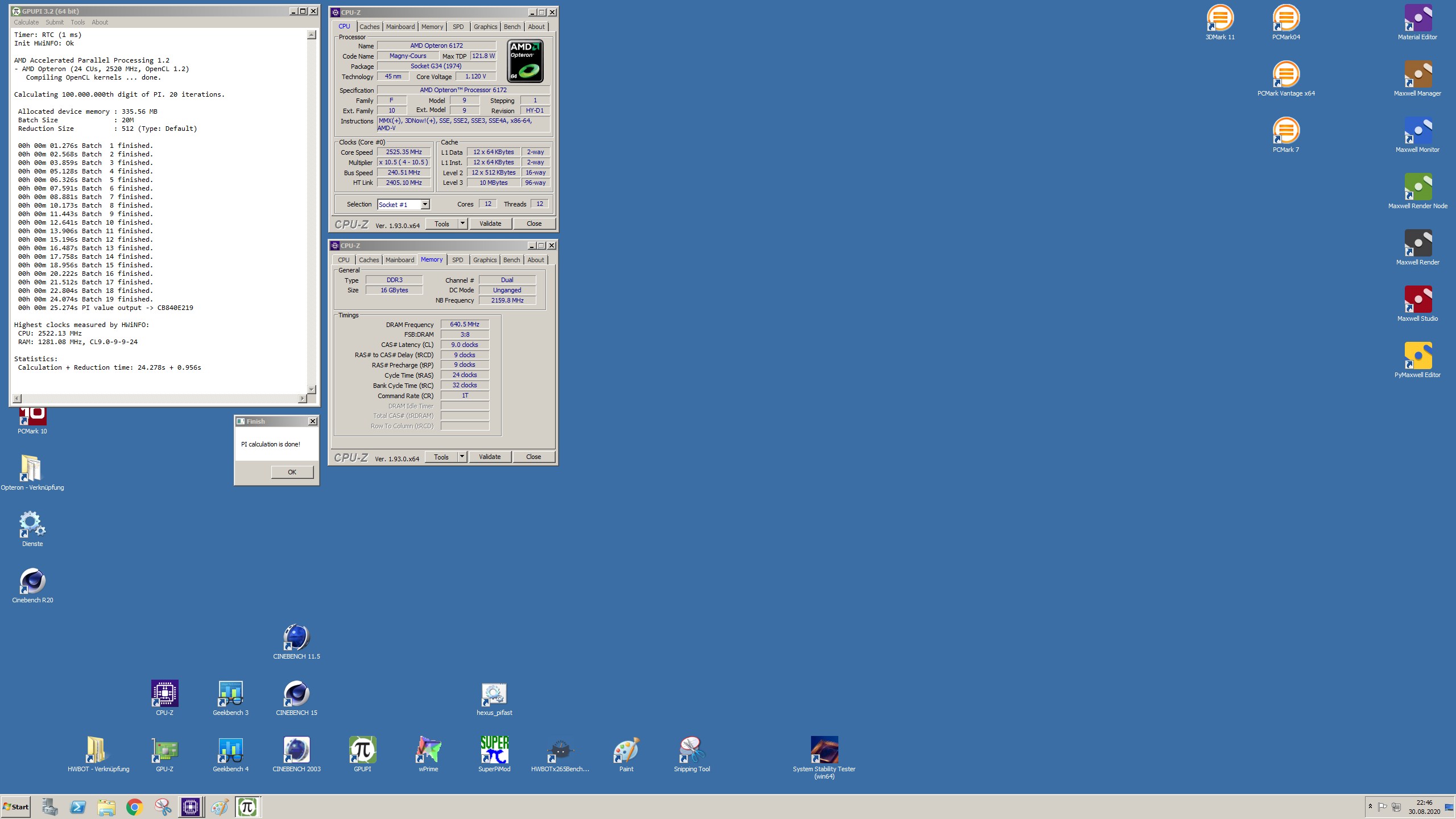
Task: Open the Paint desktop shortcut
Action: coord(626,754)
